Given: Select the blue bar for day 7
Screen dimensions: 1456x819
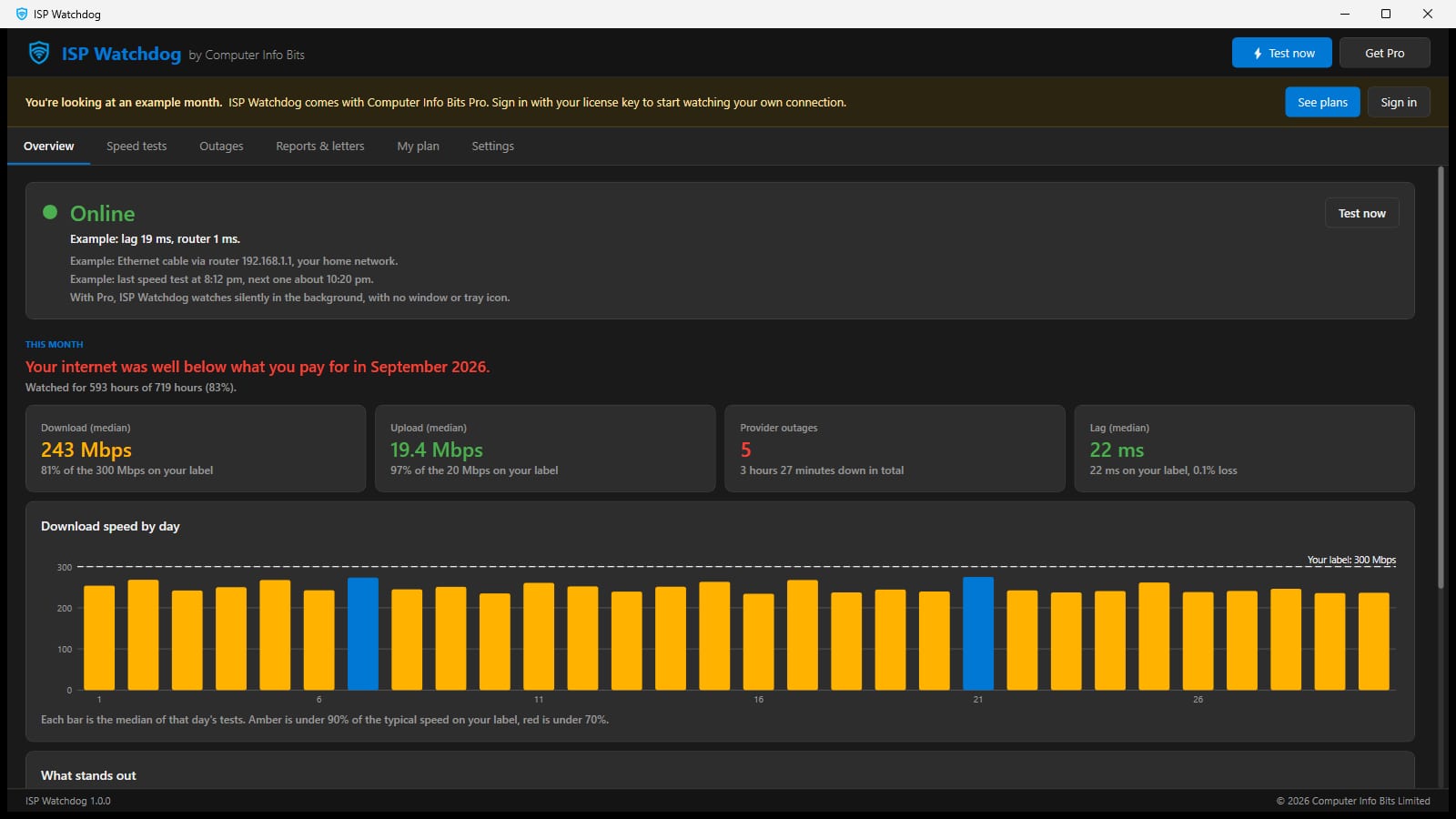Looking at the screenshot, I should point(363,633).
